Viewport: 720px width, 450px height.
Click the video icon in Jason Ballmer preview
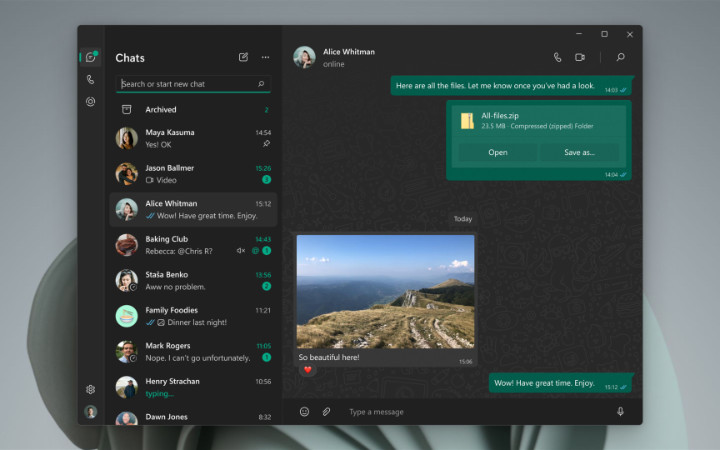click(x=150, y=180)
